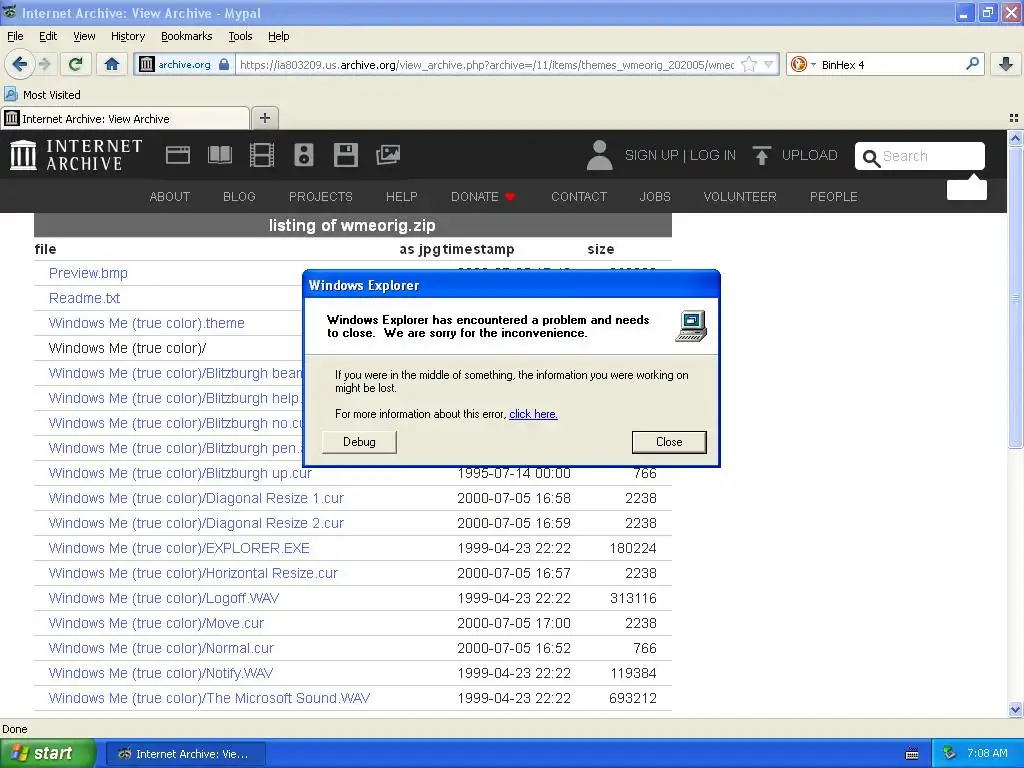Open the Software floppy disk icon

(x=345, y=155)
